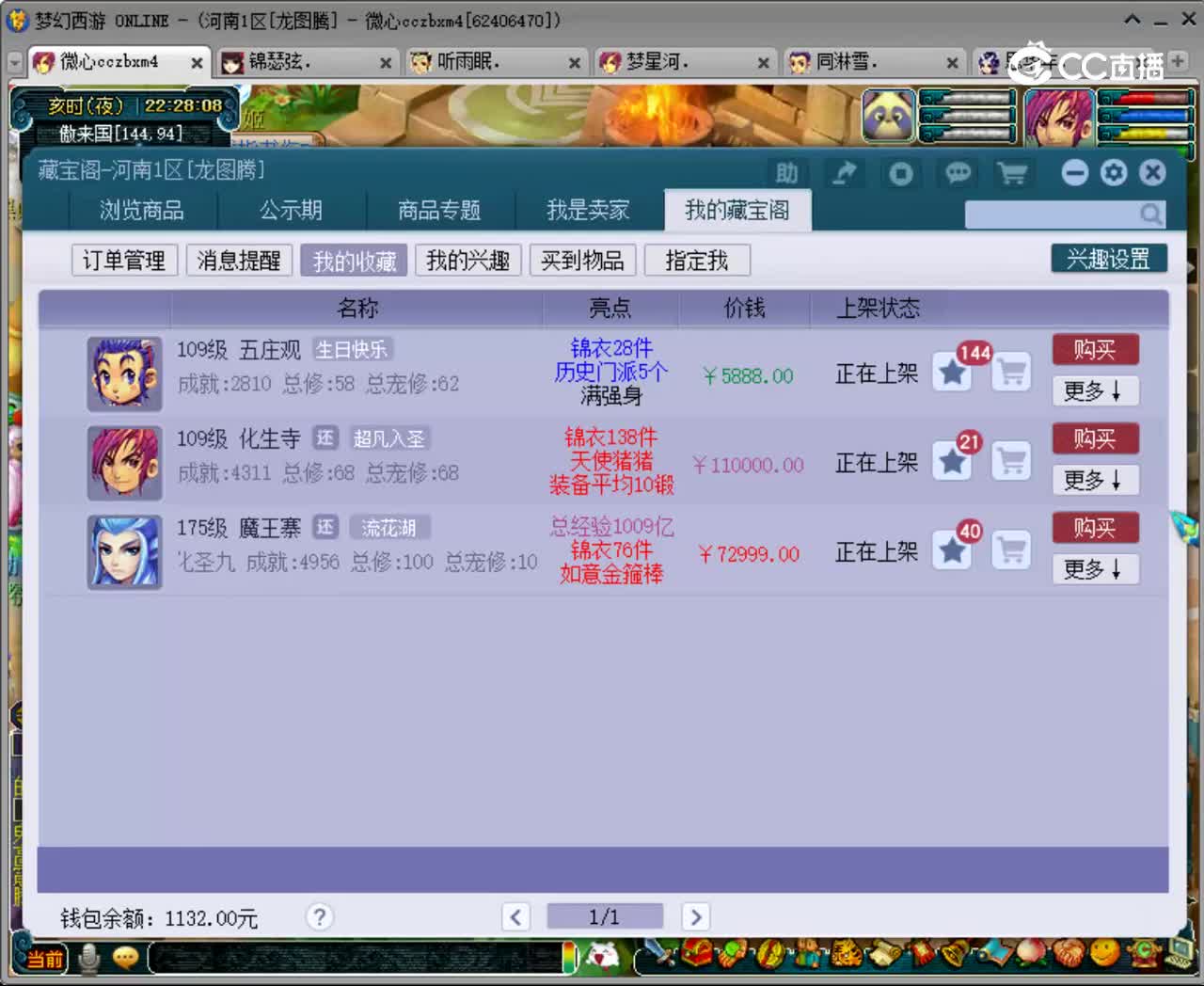The image size is (1204, 986).
Task: Toggle favorite star on 化生寺 listing
Action: click(x=952, y=462)
